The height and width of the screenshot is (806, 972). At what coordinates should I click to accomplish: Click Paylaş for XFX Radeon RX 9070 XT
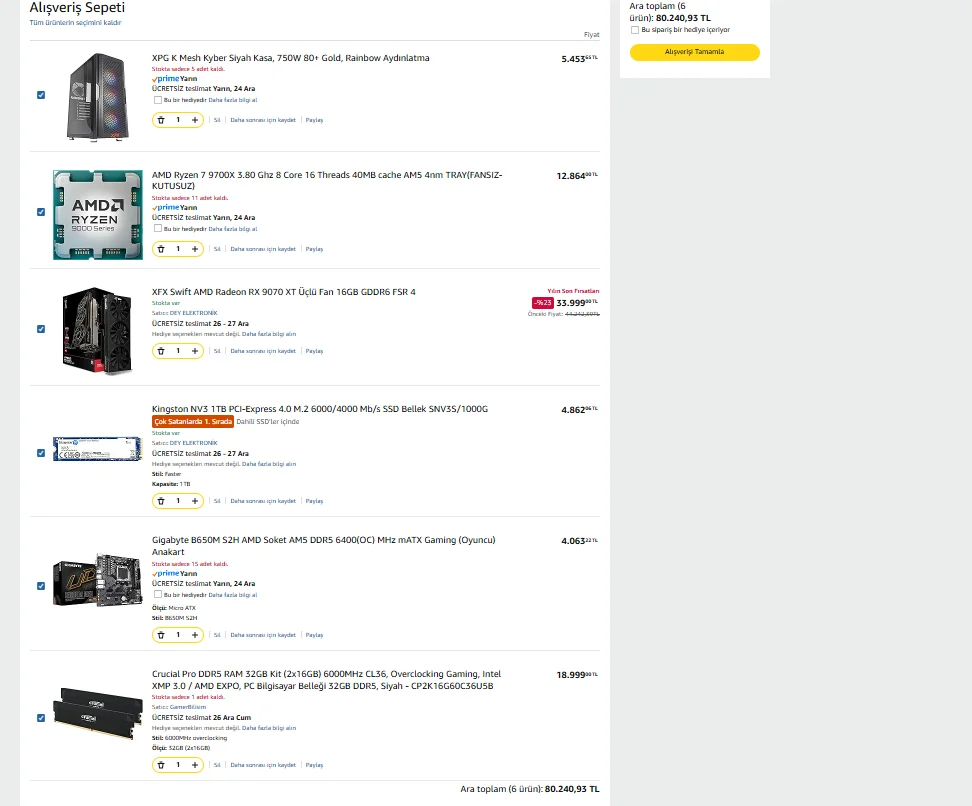coord(314,351)
